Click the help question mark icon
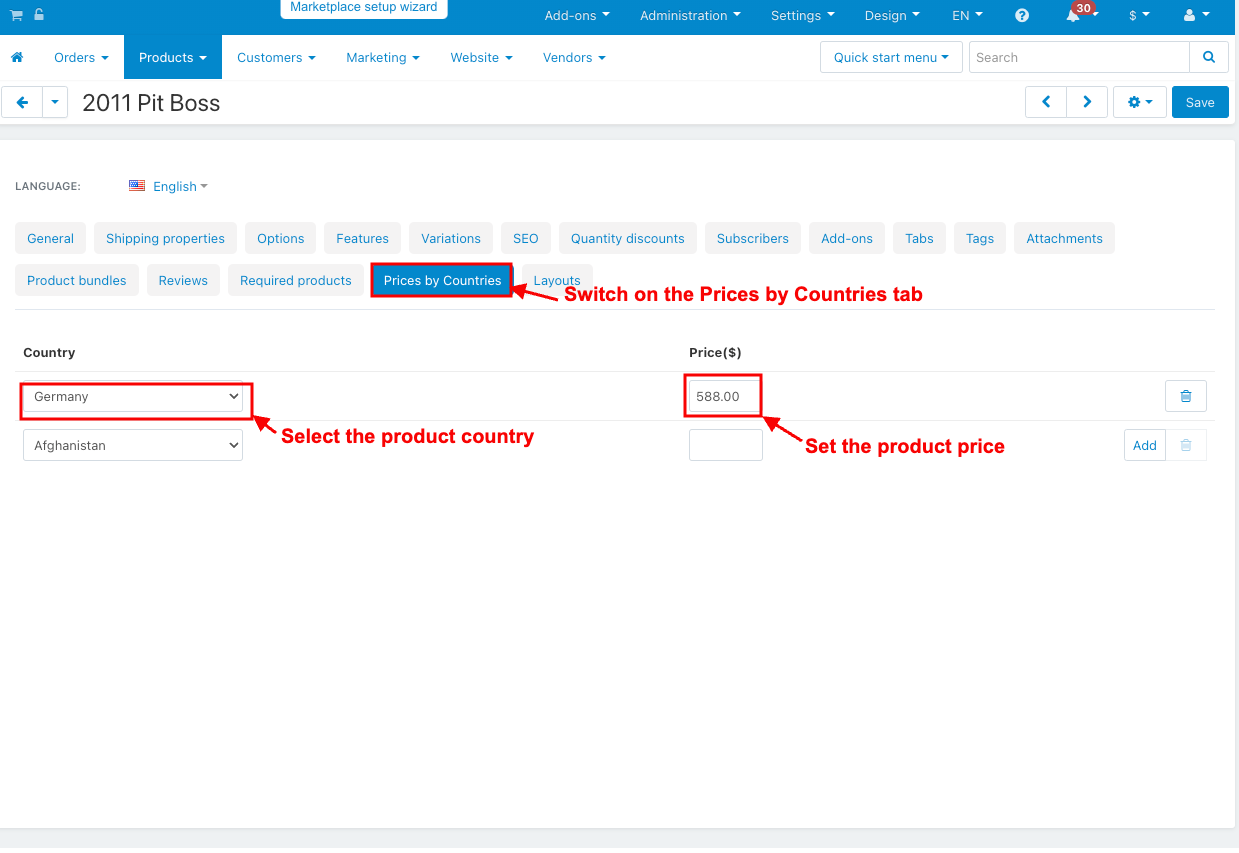 (x=1022, y=16)
